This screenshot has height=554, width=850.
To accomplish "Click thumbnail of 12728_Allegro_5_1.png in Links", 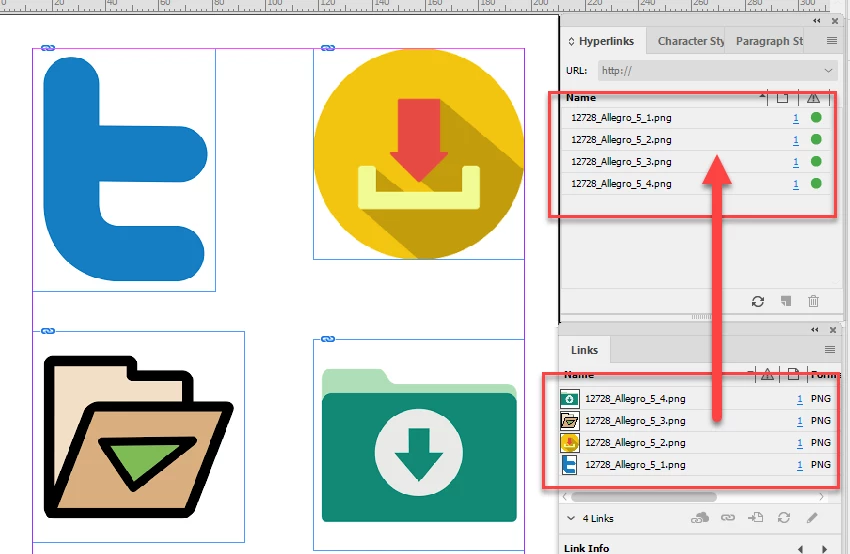I will tap(569, 465).
